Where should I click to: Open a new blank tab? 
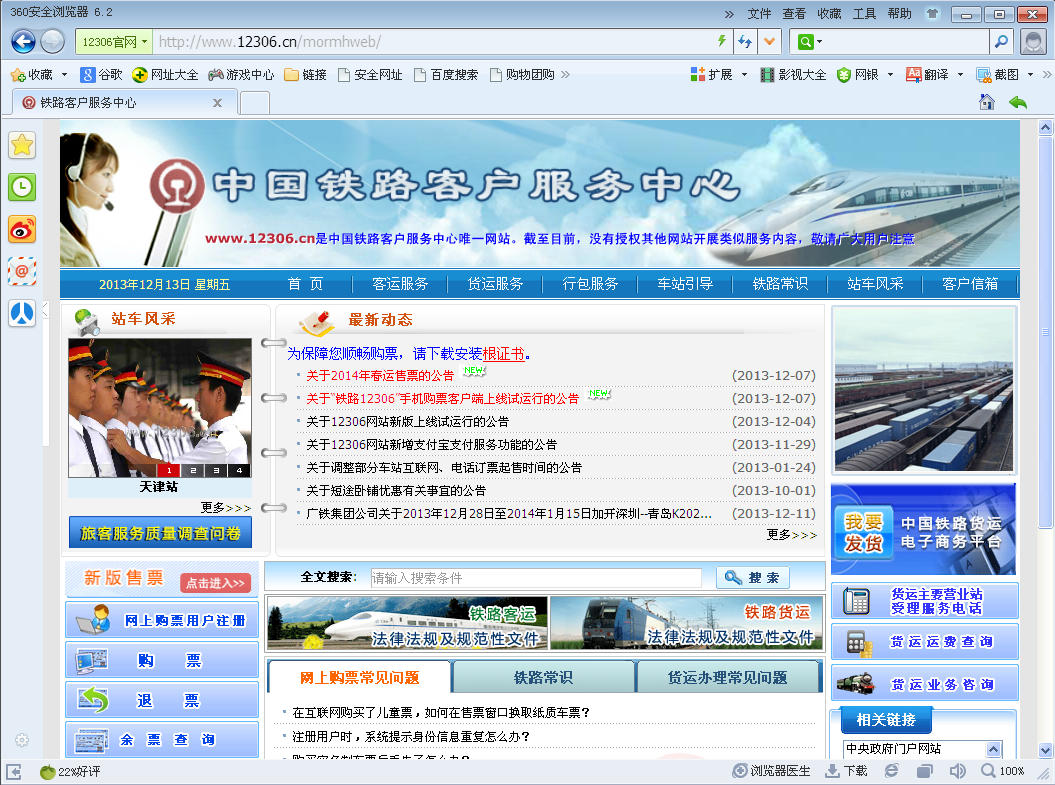pos(255,103)
